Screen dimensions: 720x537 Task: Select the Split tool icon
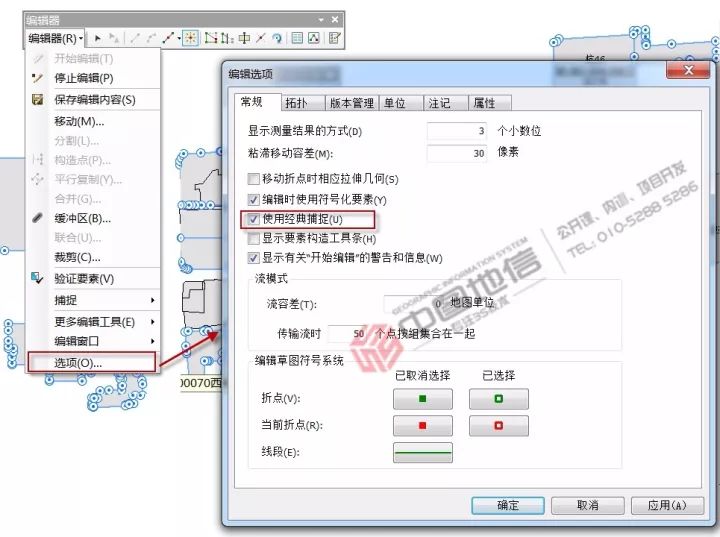pyautogui.click(x=261, y=38)
